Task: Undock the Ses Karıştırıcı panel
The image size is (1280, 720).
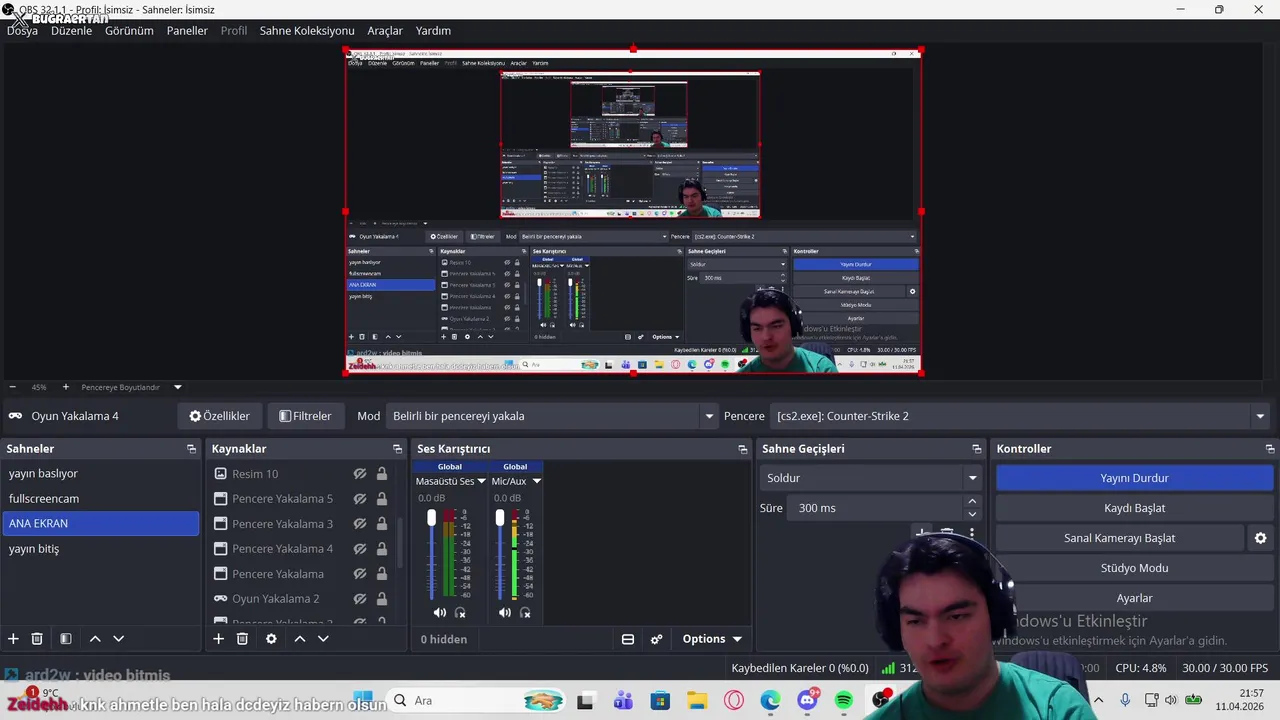Action: pyautogui.click(x=742, y=449)
